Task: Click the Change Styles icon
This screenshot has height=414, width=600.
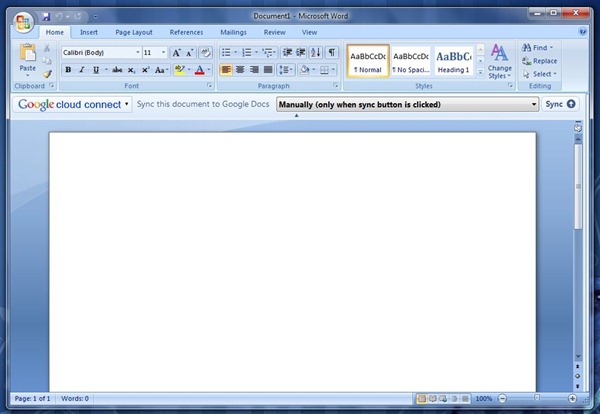Action: click(500, 58)
